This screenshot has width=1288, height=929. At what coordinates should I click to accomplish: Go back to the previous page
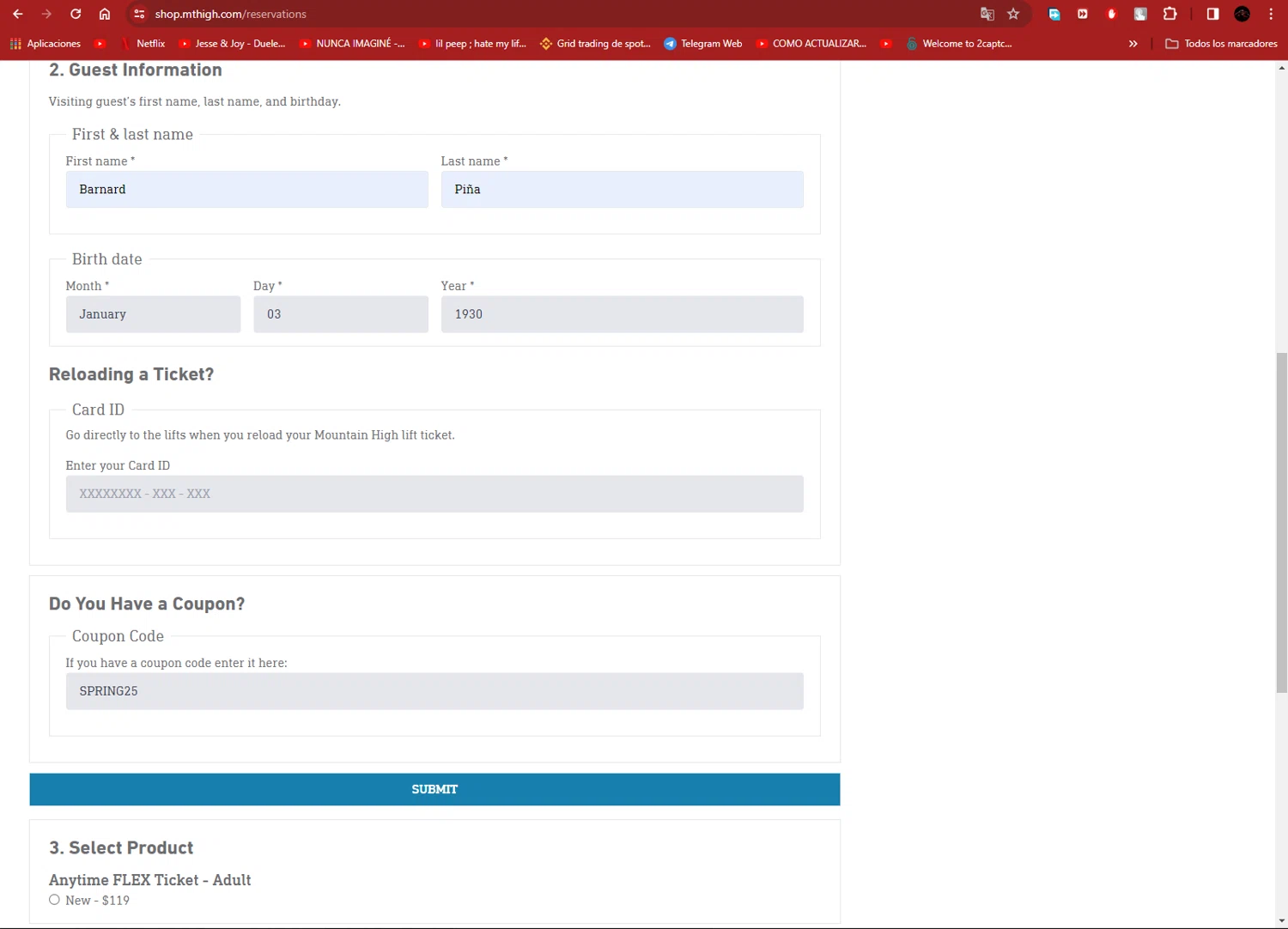[18, 14]
